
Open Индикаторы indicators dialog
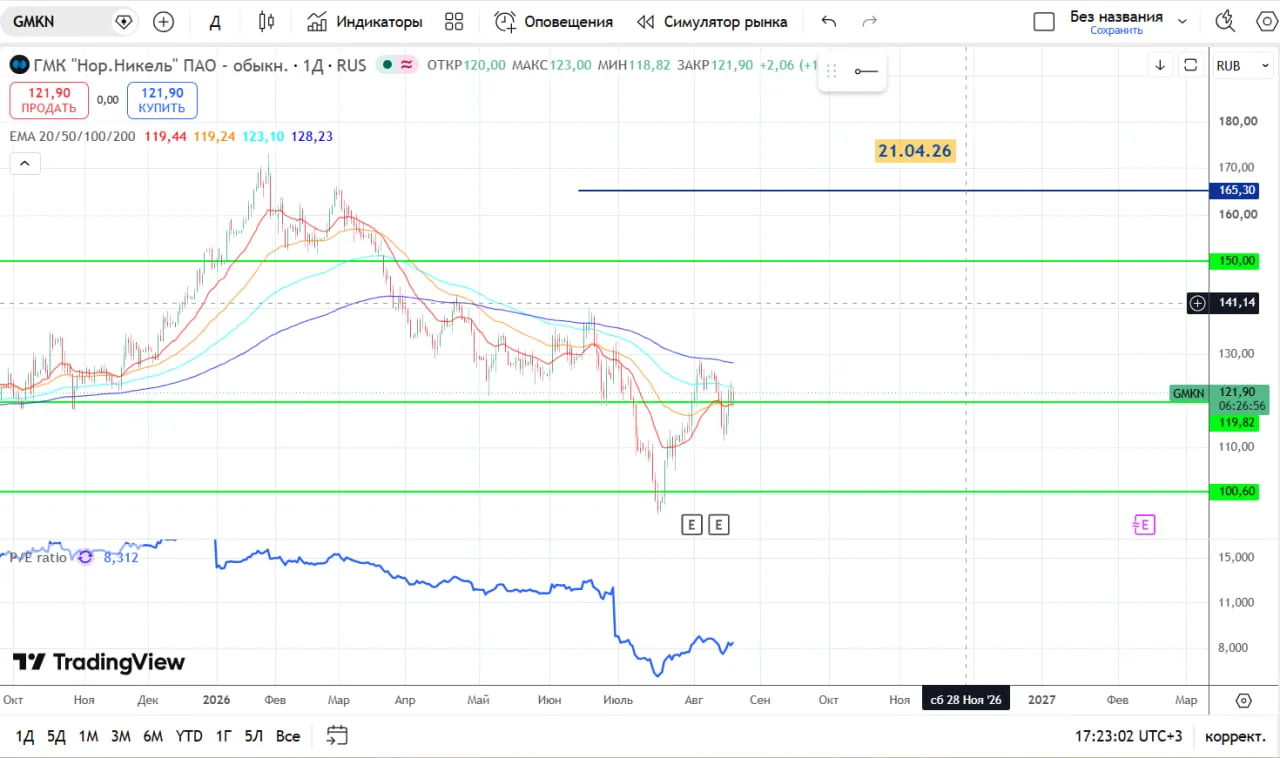click(x=365, y=21)
